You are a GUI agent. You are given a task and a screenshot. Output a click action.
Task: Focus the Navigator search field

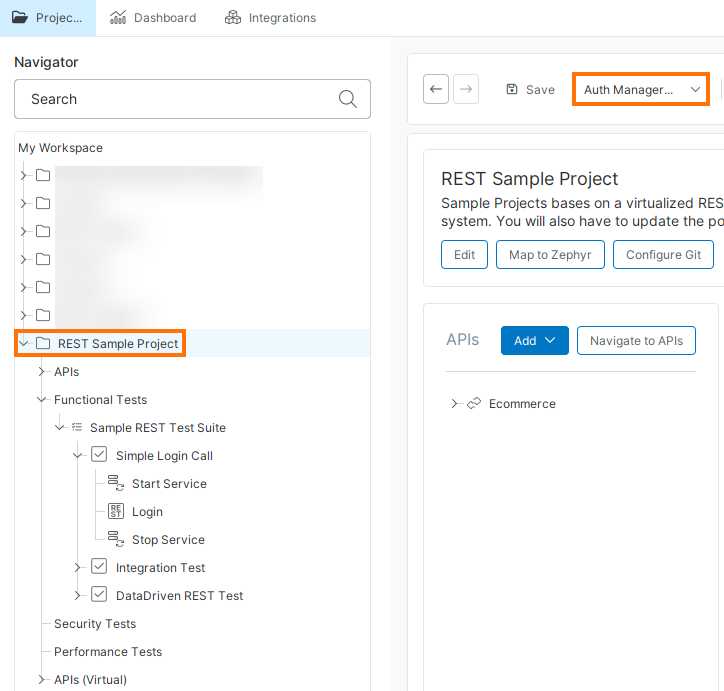click(192, 99)
